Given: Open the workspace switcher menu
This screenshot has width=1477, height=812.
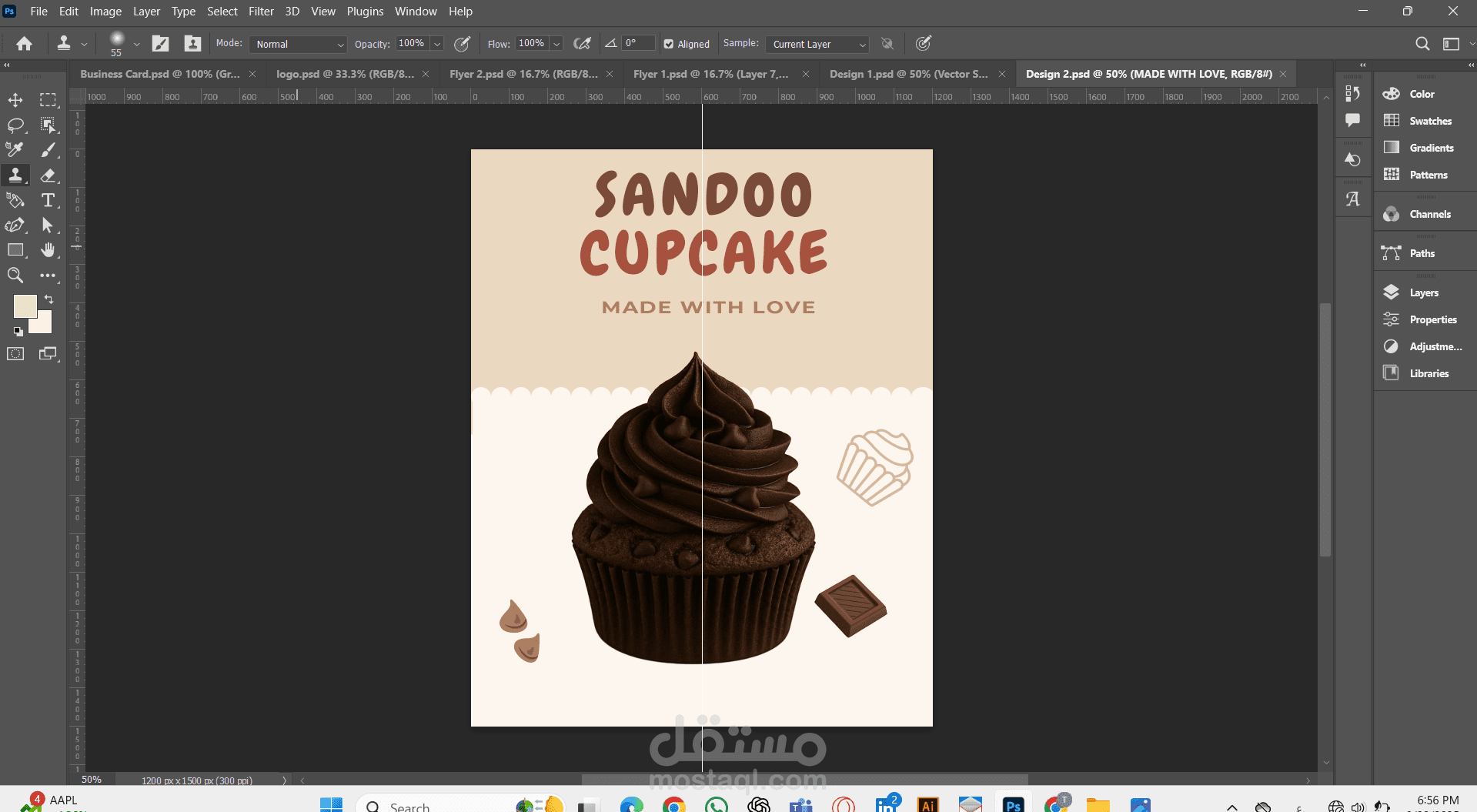Looking at the screenshot, I should pyautogui.click(x=1452, y=44).
